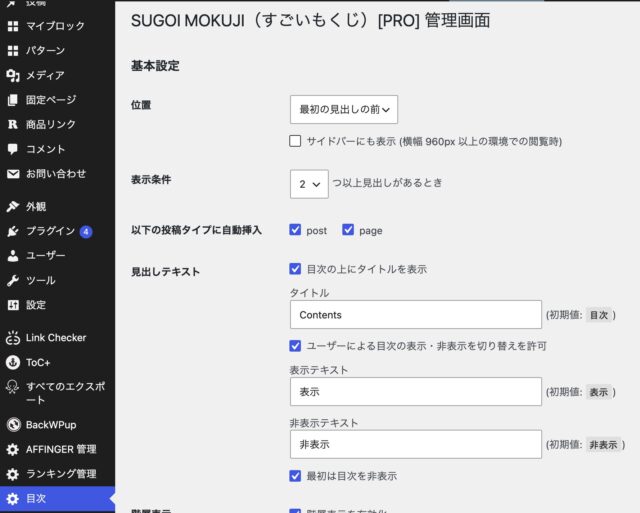The height and width of the screenshot is (513, 640).
Task: Open マイブロック menu item
Action: (x=57, y=26)
